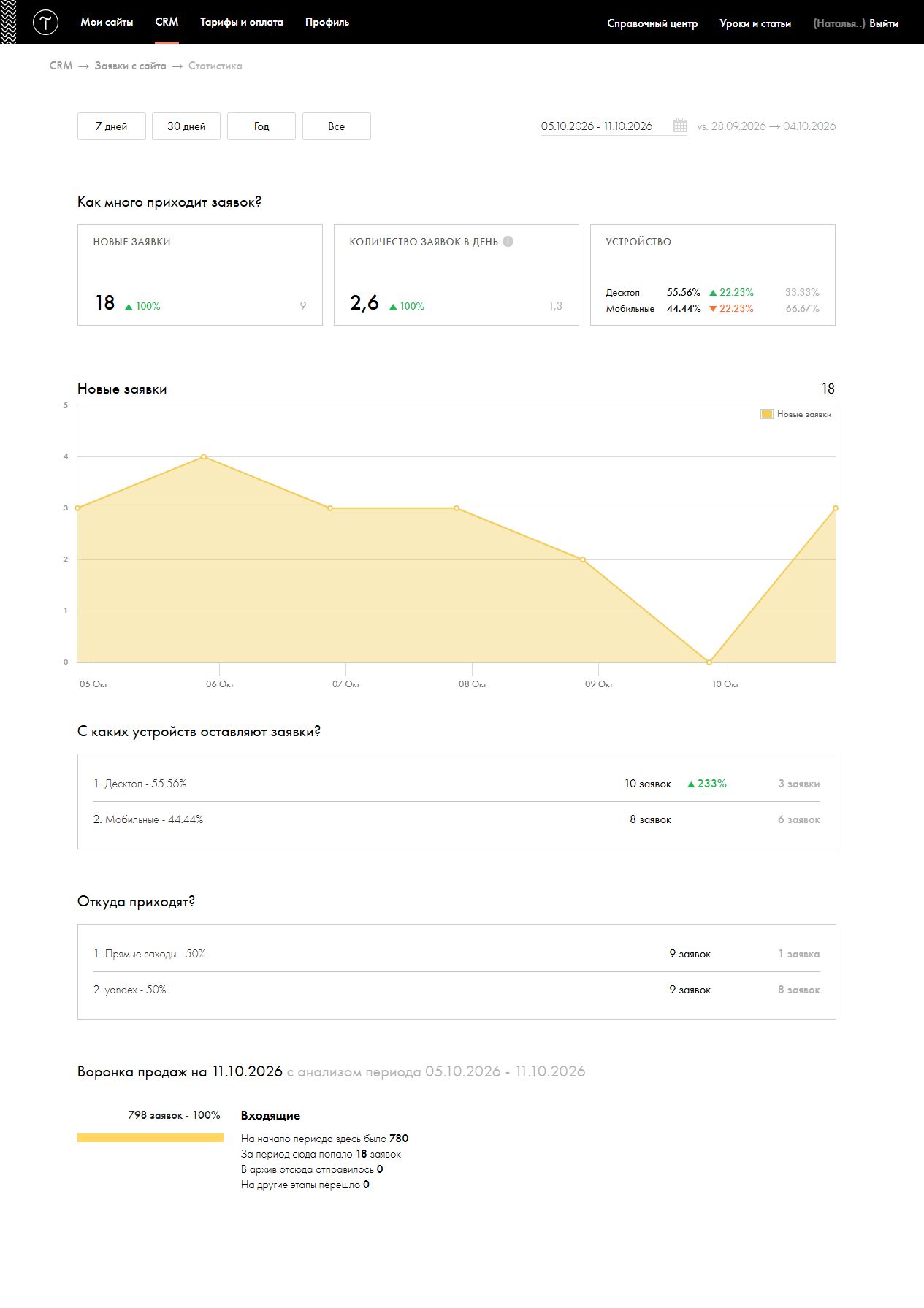Viewport: 924px width, 1308px height.
Task: Click the 10 заявок count
Action: pyautogui.click(x=648, y=784)
